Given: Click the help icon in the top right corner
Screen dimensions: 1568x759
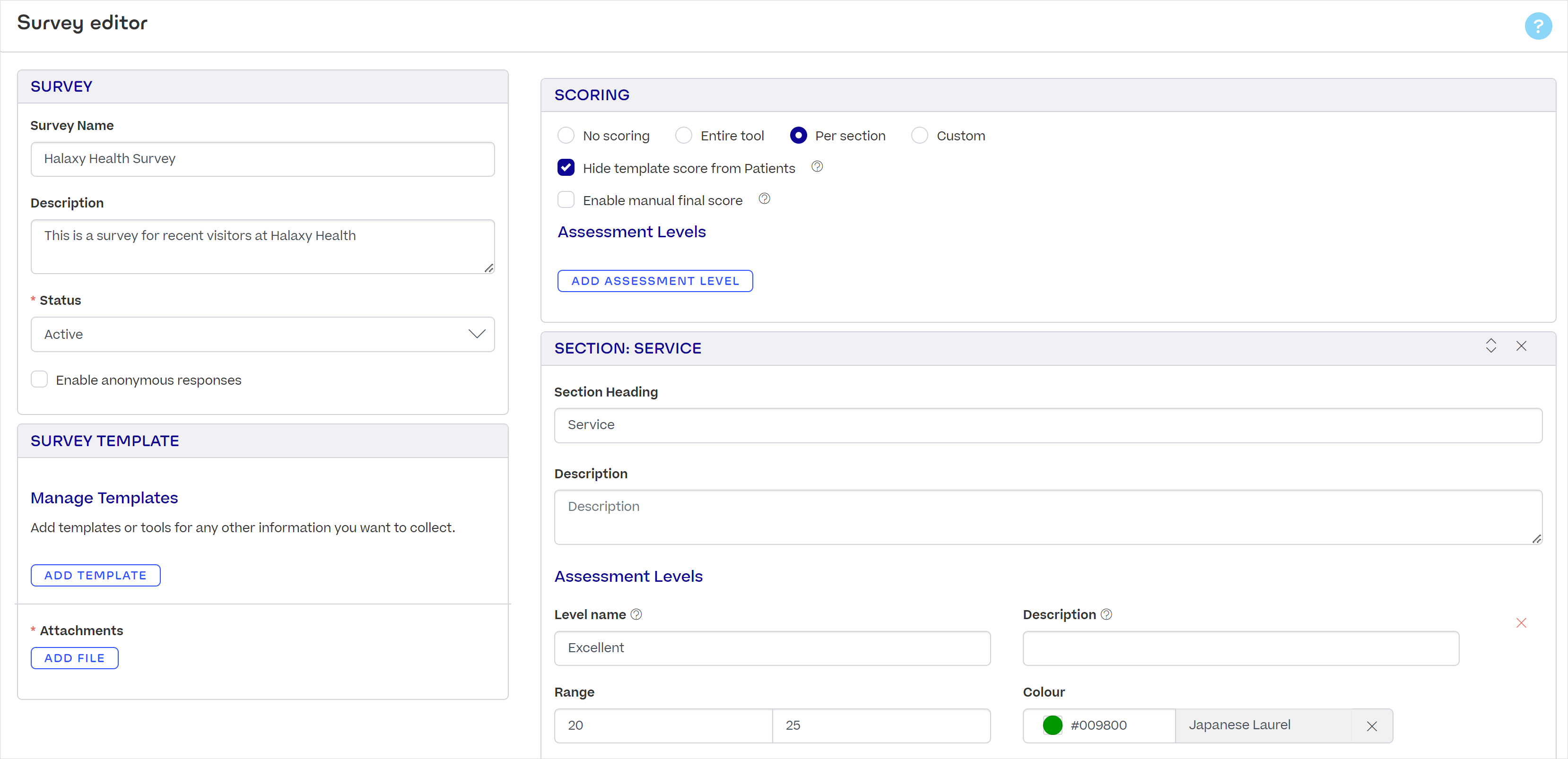Looking at the screenshot, I should coord(1538,26).
